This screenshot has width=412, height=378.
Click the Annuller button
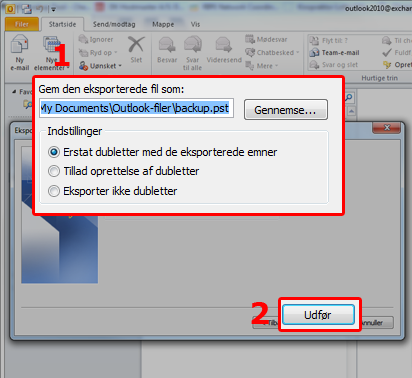377,323
